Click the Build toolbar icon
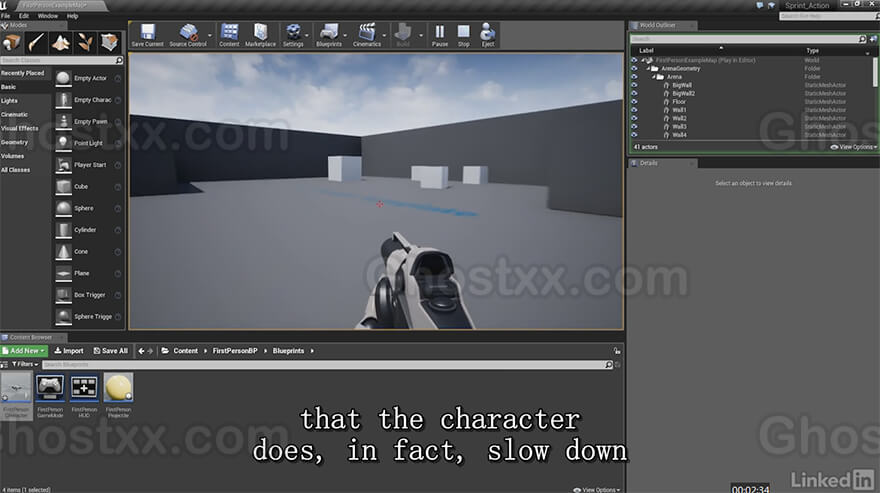This screenshot has height=493, width=880. 403,35
